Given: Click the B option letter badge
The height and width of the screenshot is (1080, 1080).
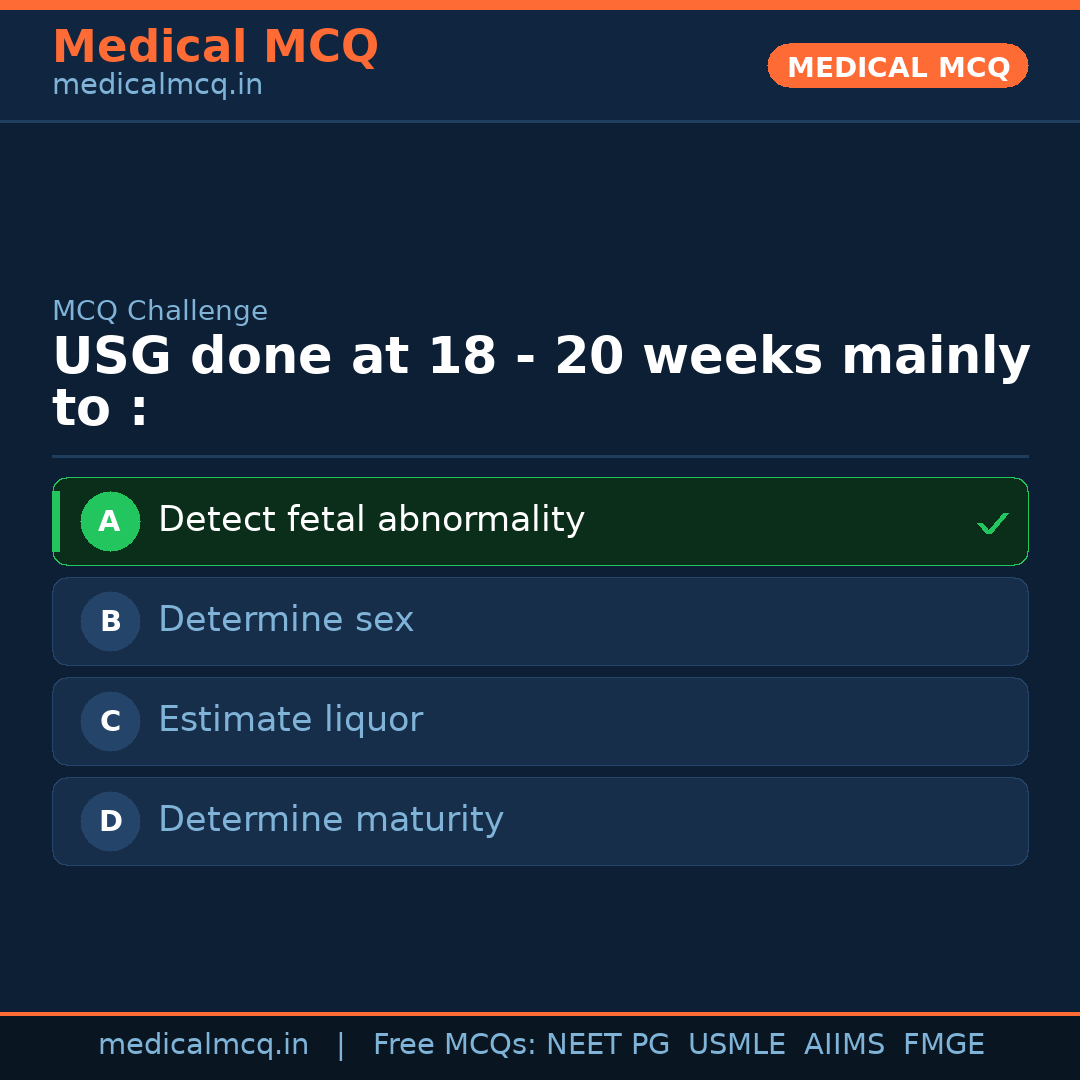Looking at the screenshot, I should click(x=110, y=621).
